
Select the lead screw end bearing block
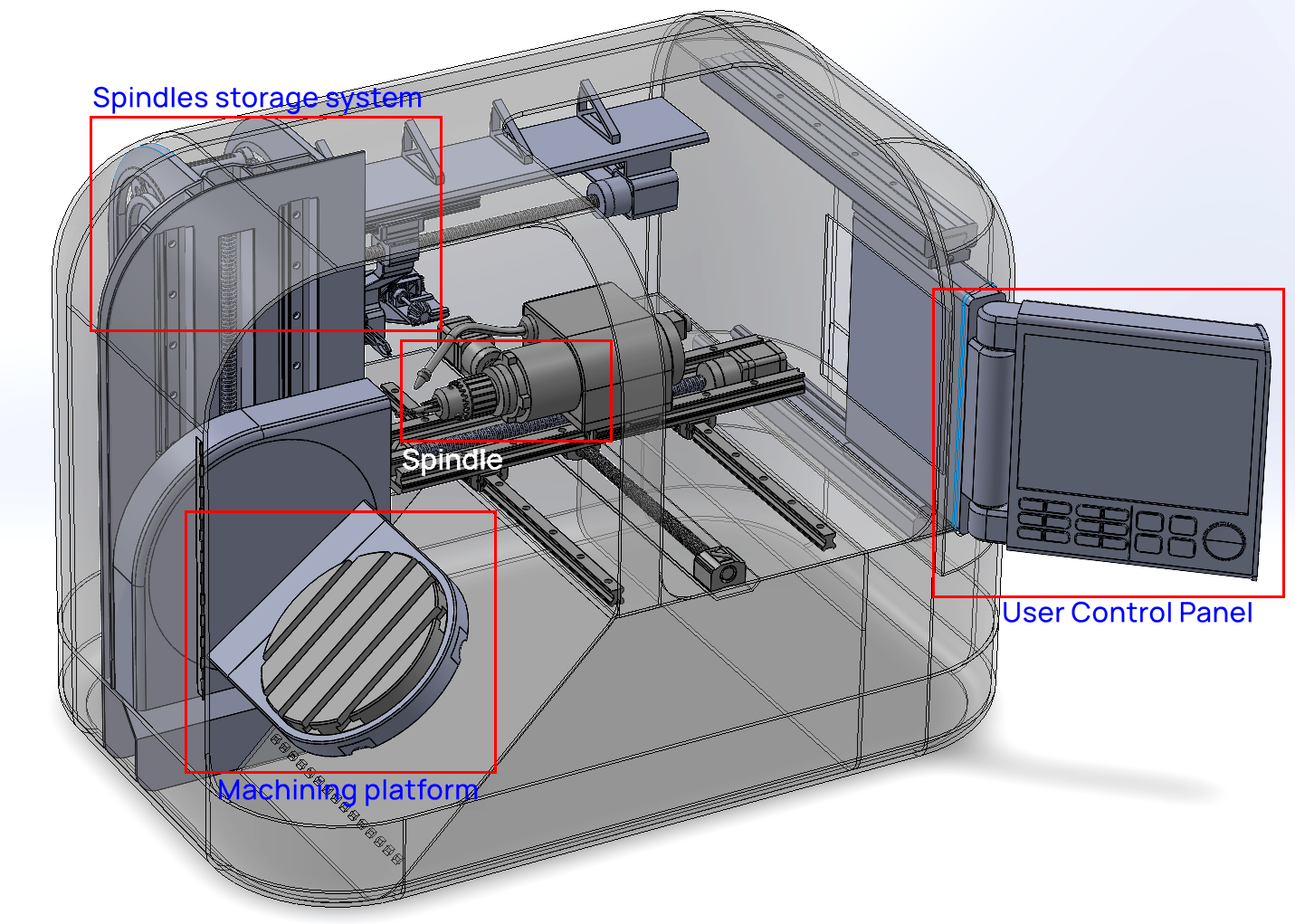[720, 569]
